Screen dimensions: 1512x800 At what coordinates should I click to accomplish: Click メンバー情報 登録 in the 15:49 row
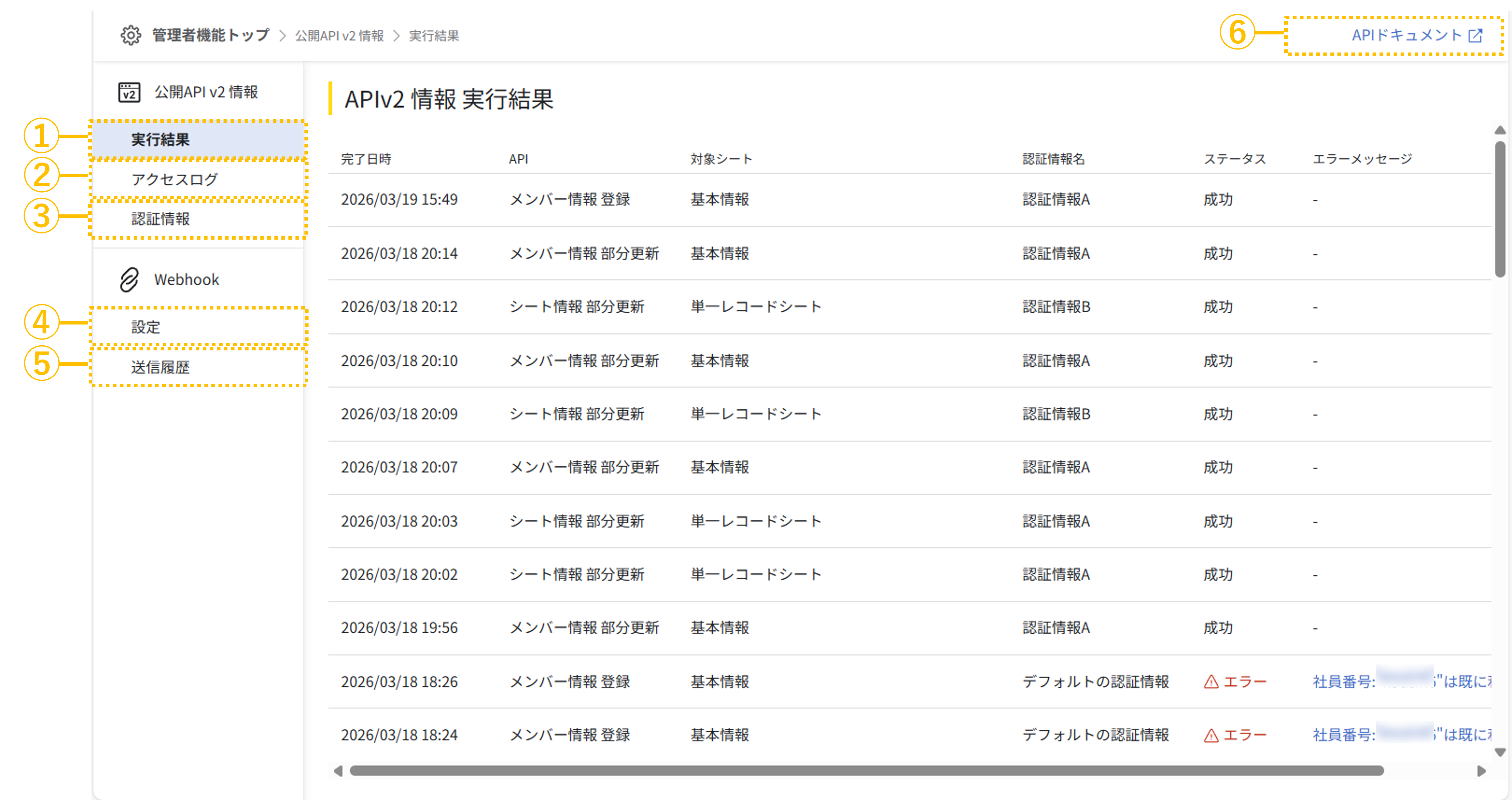pyautogui.click(x=569, y=199)
